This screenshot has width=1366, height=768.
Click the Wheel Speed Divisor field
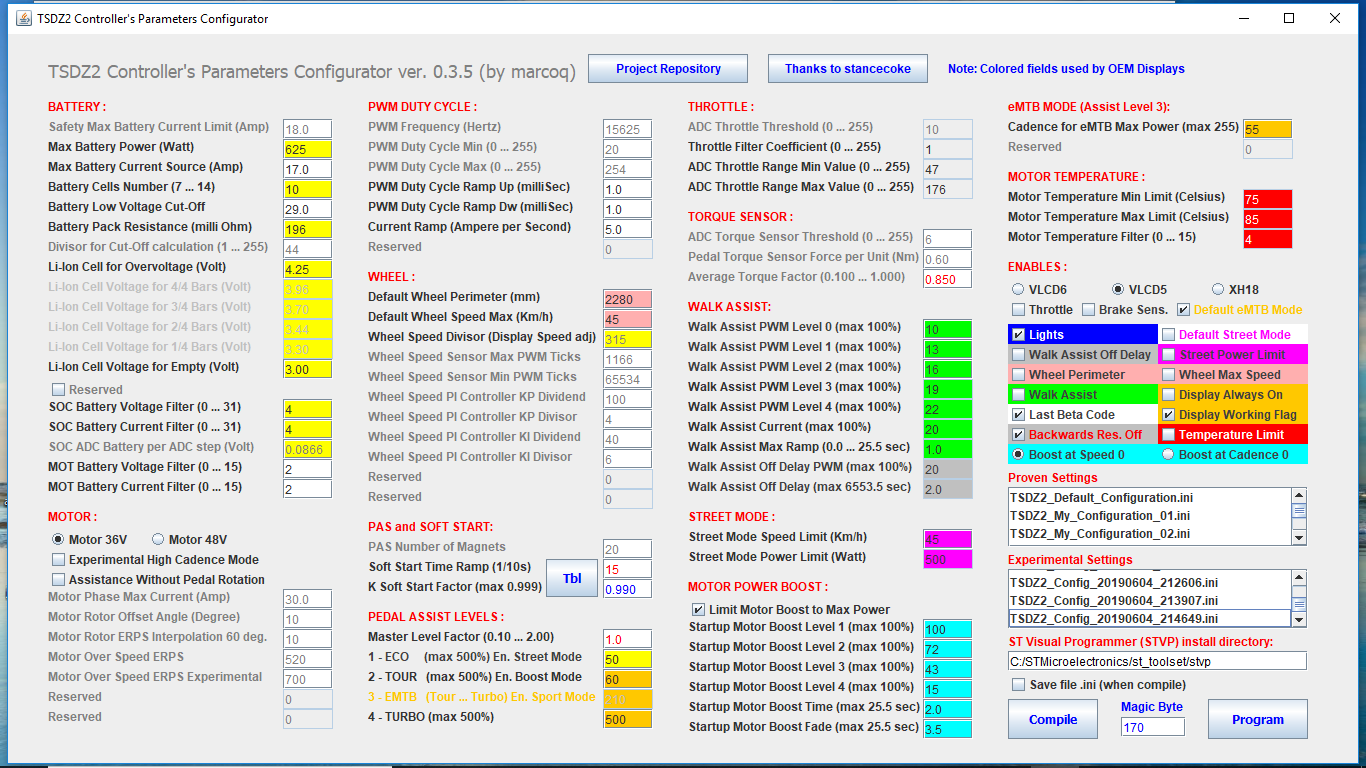[x=627, y=339]
